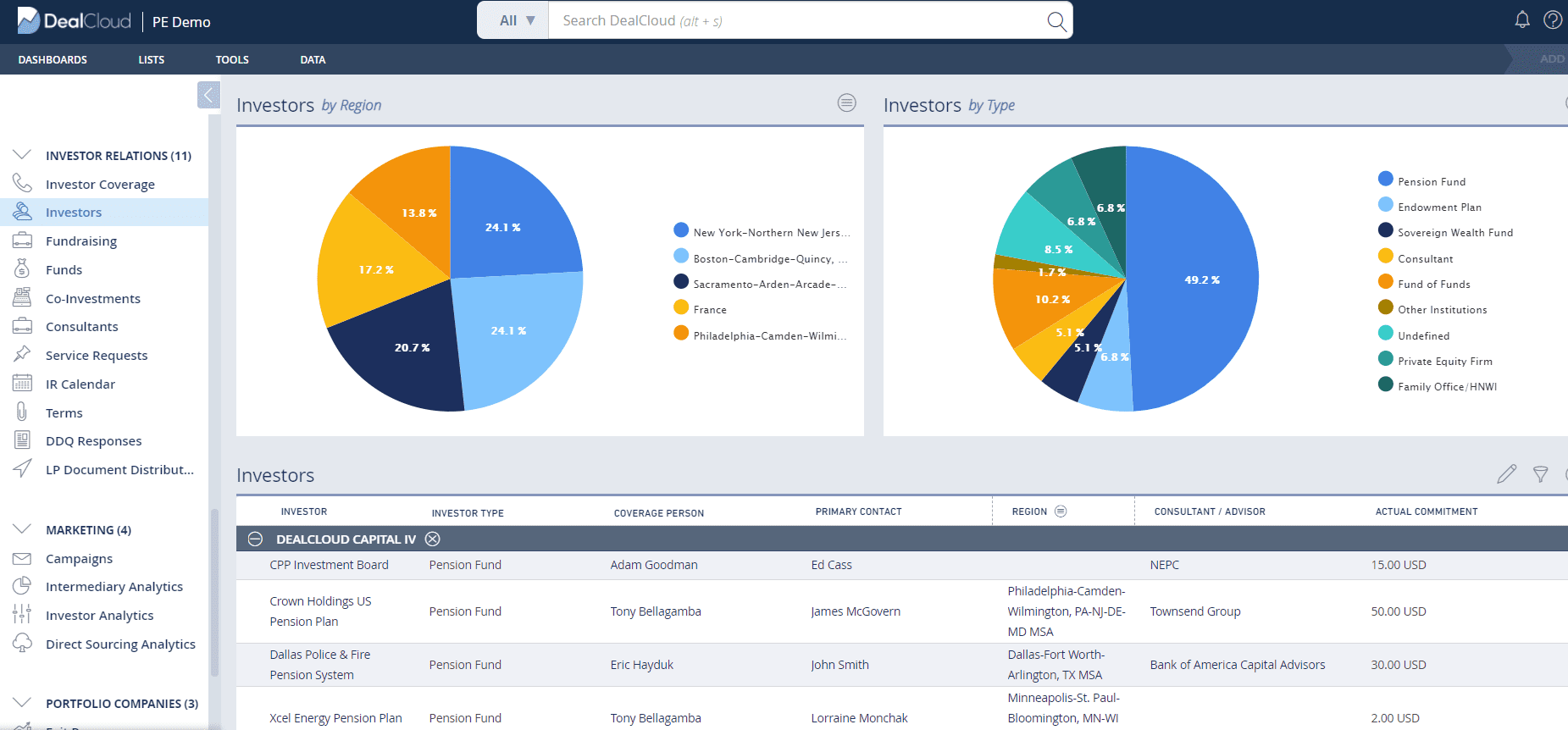Click the Service Requests pin icon
The image size is (1568, 730).
click(22, 354)
